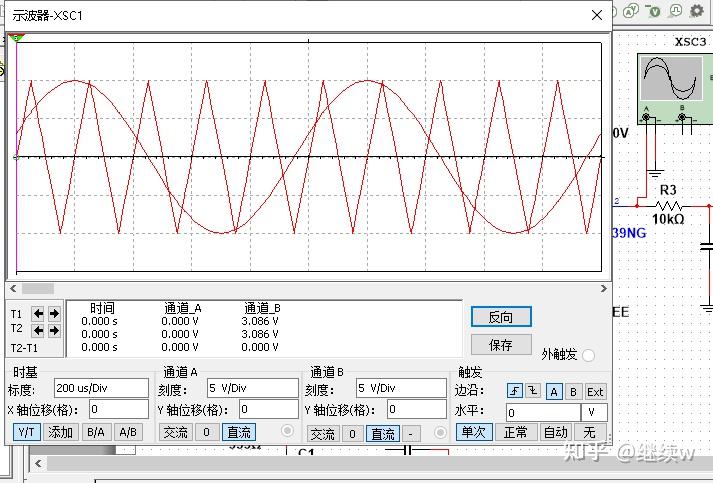Image resolution: width=713 pixels, height=483 pixels.
Task: Set Channel B coupling to 直流
Action: (x=383, y=434)
